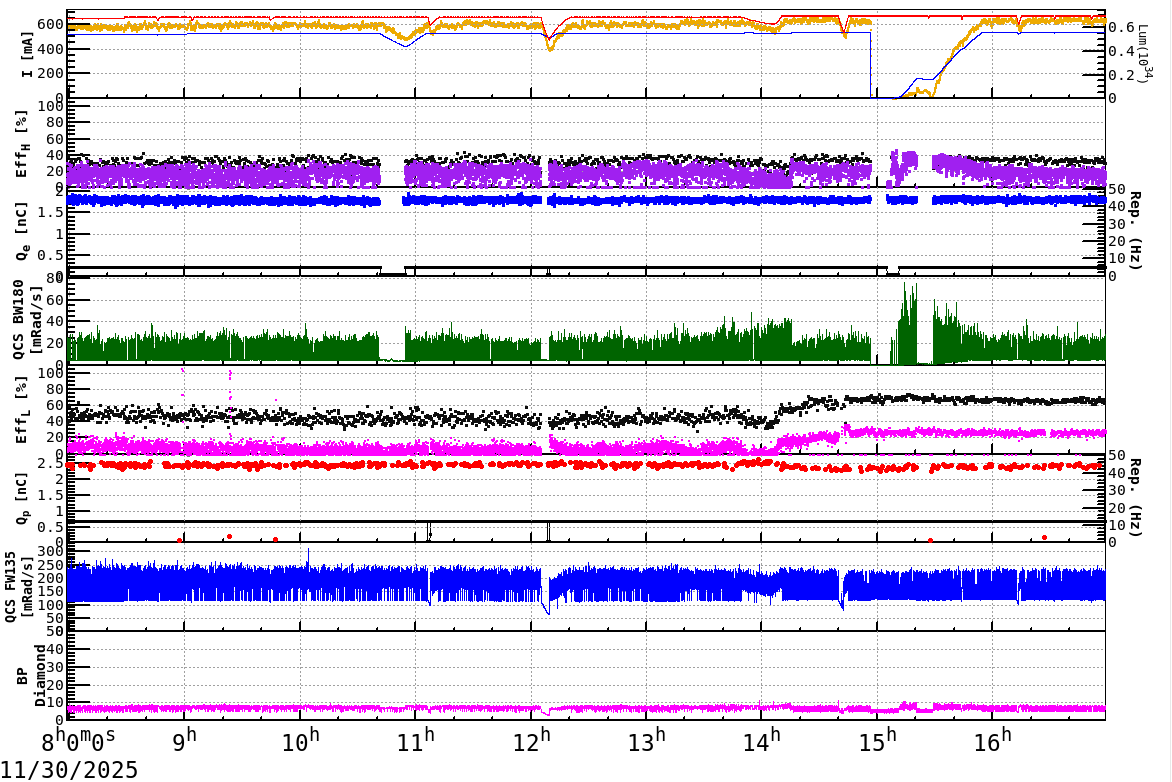Select the blue Qe charge trace
The height and width of the screenshot is (782, 1172).
point(300,200)
